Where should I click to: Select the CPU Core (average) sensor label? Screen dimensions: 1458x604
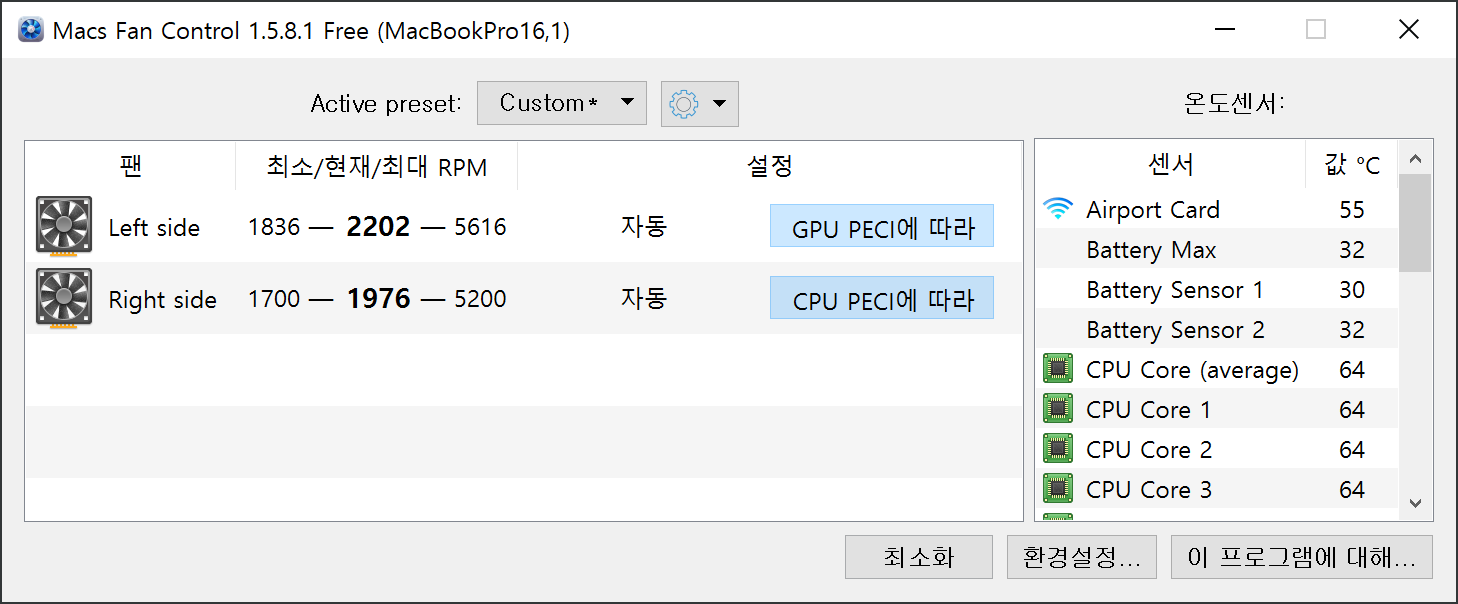pos(1192,370)
